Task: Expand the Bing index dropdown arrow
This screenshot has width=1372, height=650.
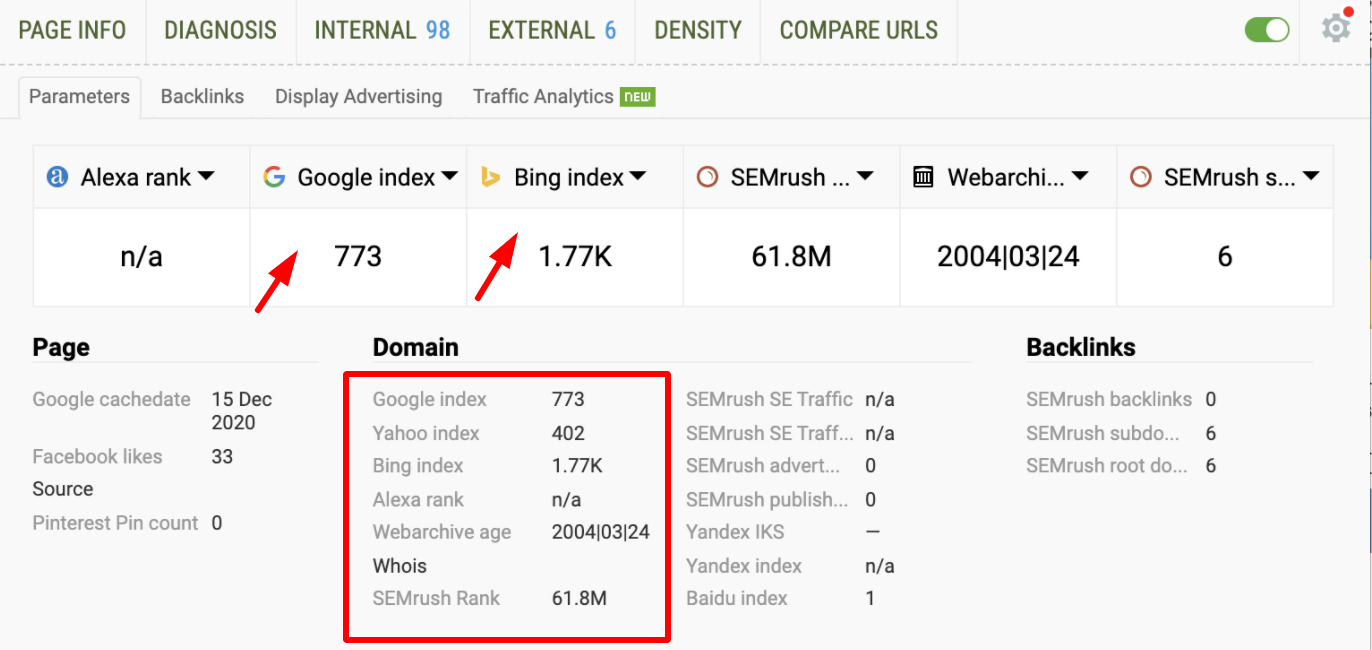Action: pos(638,177)
